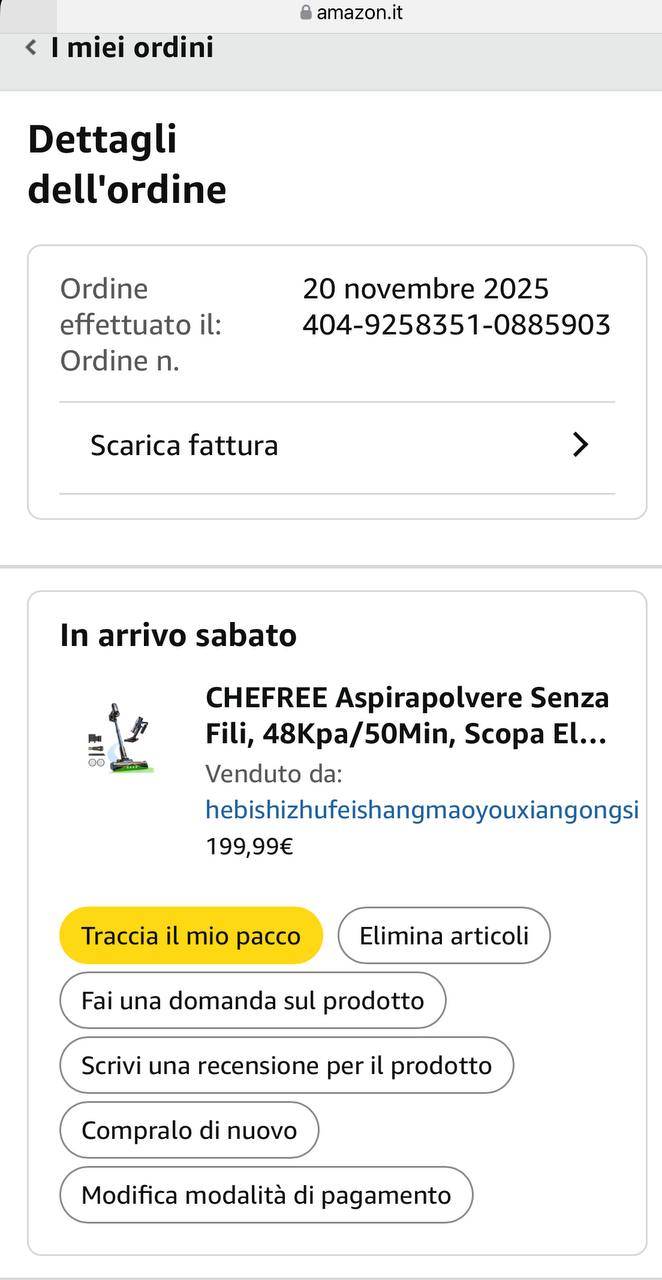Screen dimensions: 662x1280
Task: Expand the Scarica fattura chevron arrow
Action: click(580, 445)
